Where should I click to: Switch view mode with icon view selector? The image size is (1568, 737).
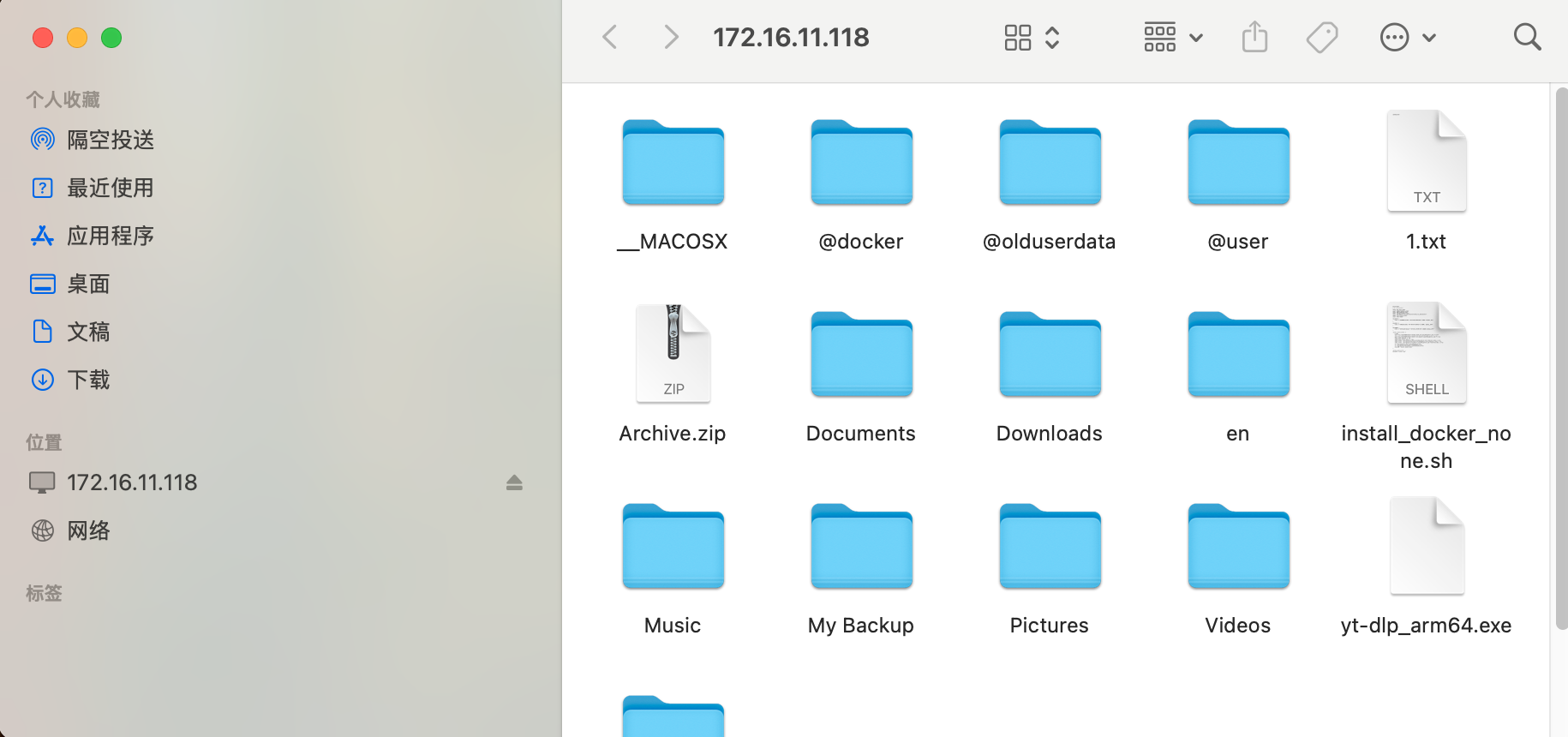point(1032,37)
